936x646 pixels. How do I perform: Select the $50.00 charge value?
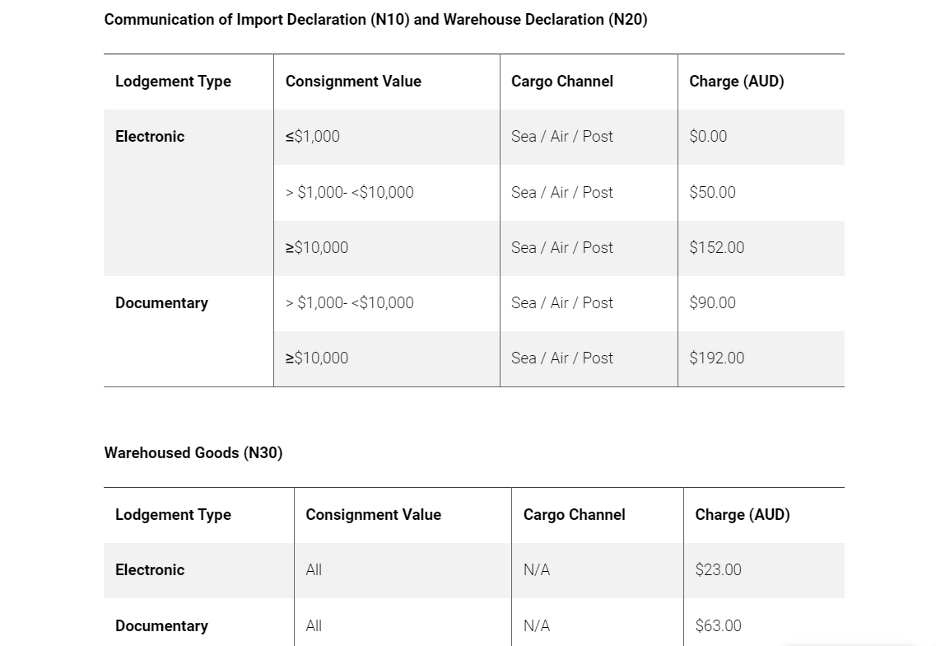click(712, 193)
